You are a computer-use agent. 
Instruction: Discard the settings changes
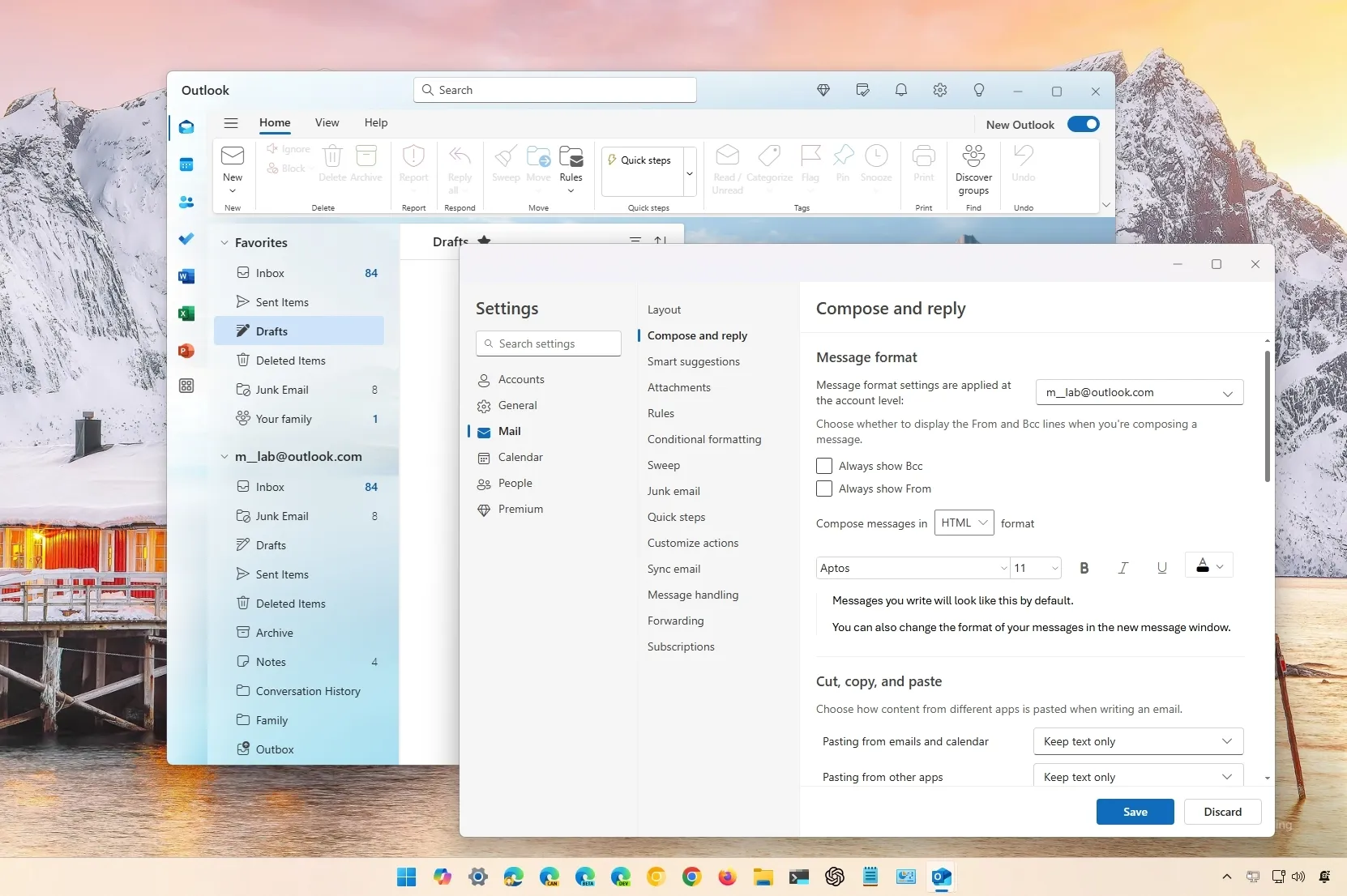1222,812
